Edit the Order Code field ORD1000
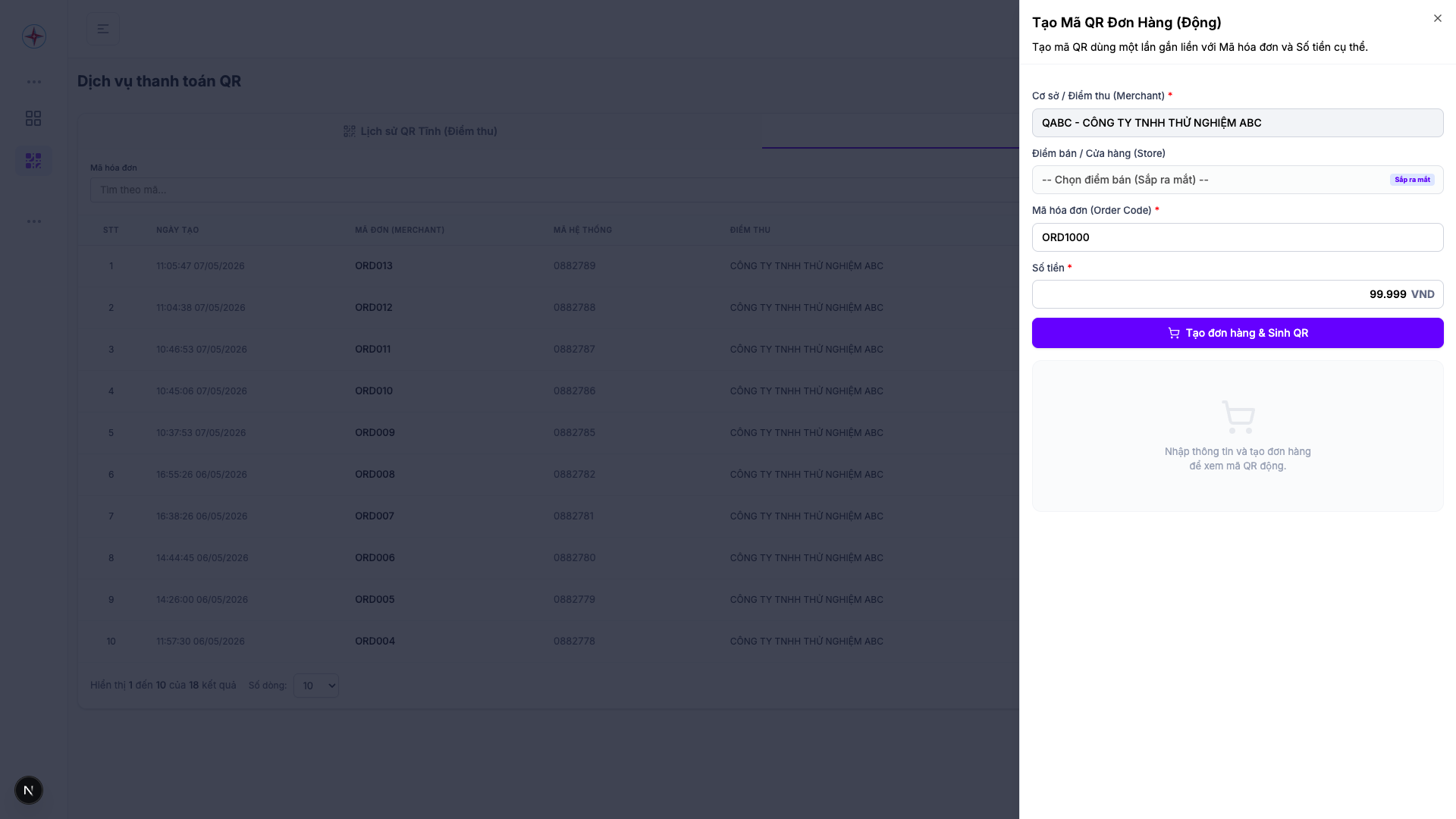This screenshot has width=1456, height=819. 1238,237
